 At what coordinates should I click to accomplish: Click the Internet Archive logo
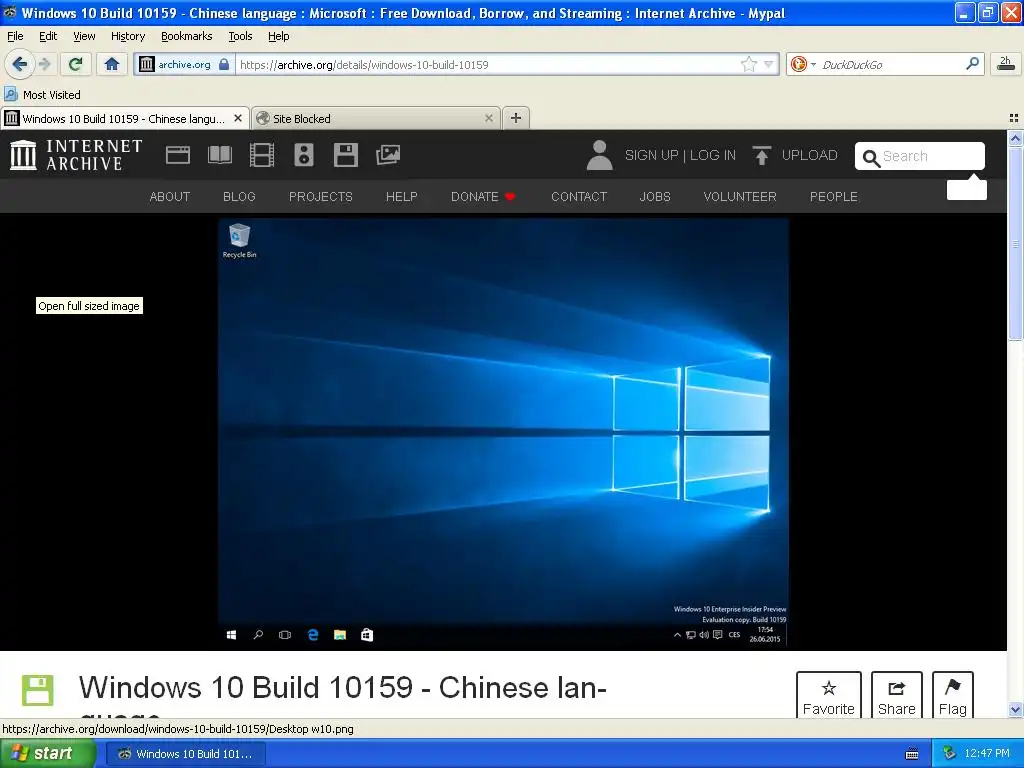[x=76, y=155]
